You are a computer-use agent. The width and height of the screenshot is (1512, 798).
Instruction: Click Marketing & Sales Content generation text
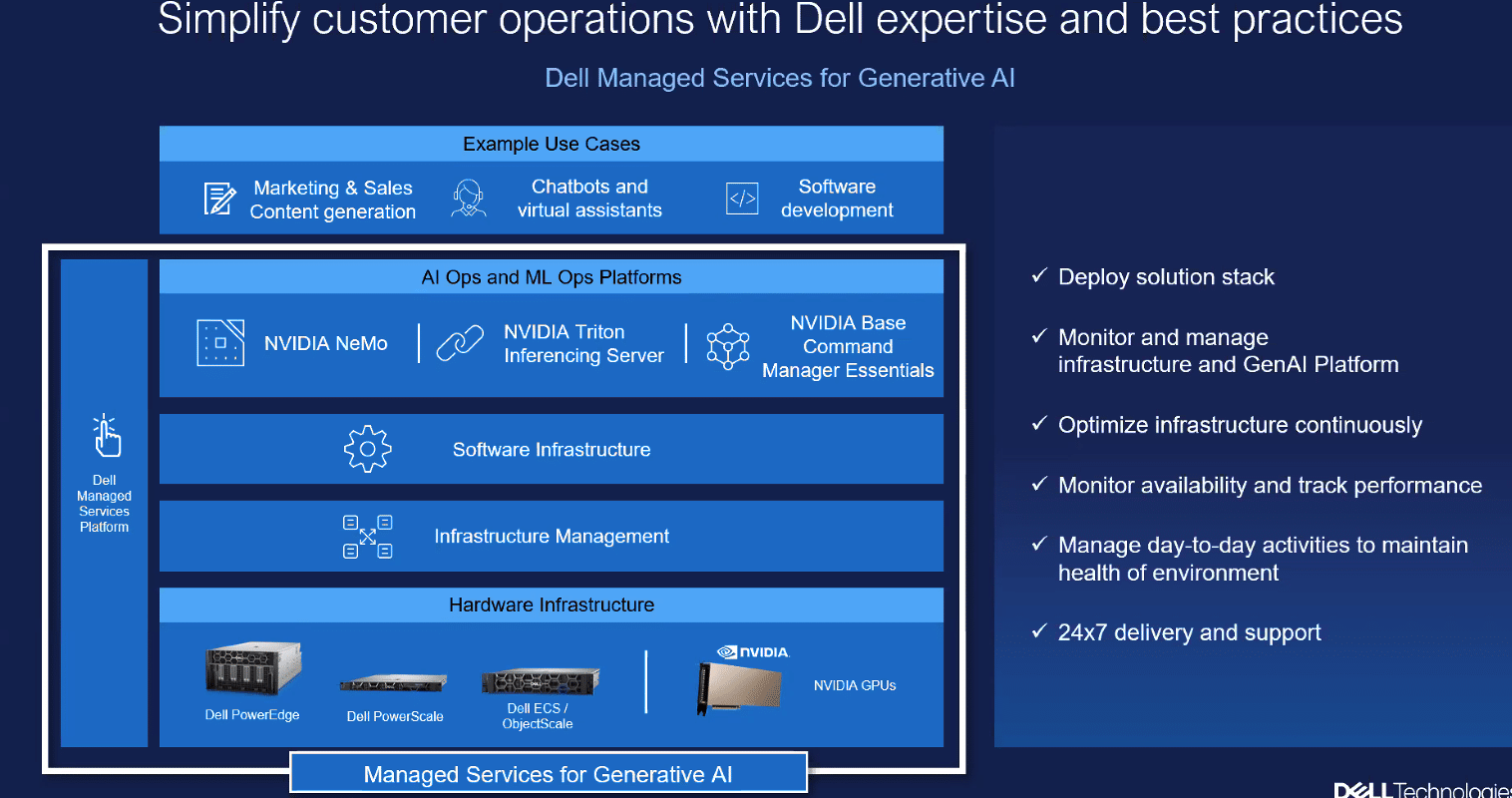[333, 199]
